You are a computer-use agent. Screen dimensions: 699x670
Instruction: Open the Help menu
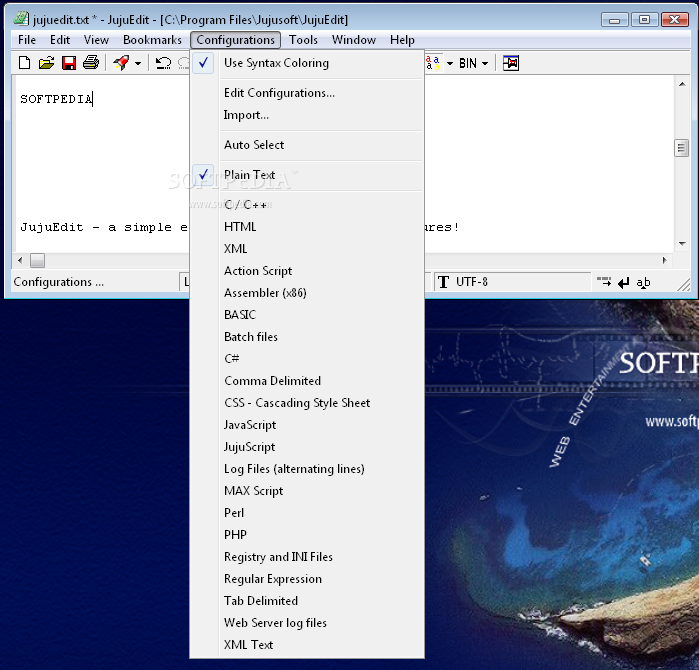[x=402, y=40]
